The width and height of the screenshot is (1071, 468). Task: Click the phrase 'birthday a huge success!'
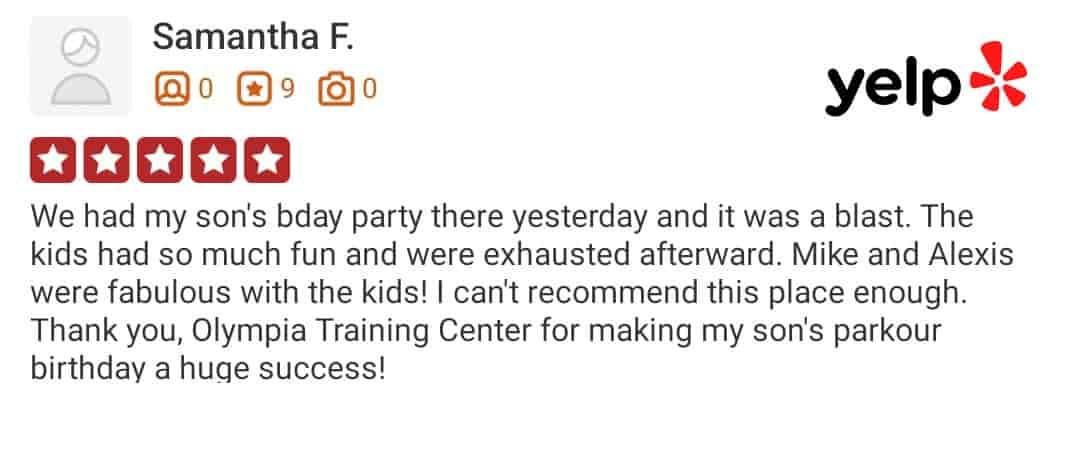click(x=208, y=369)
